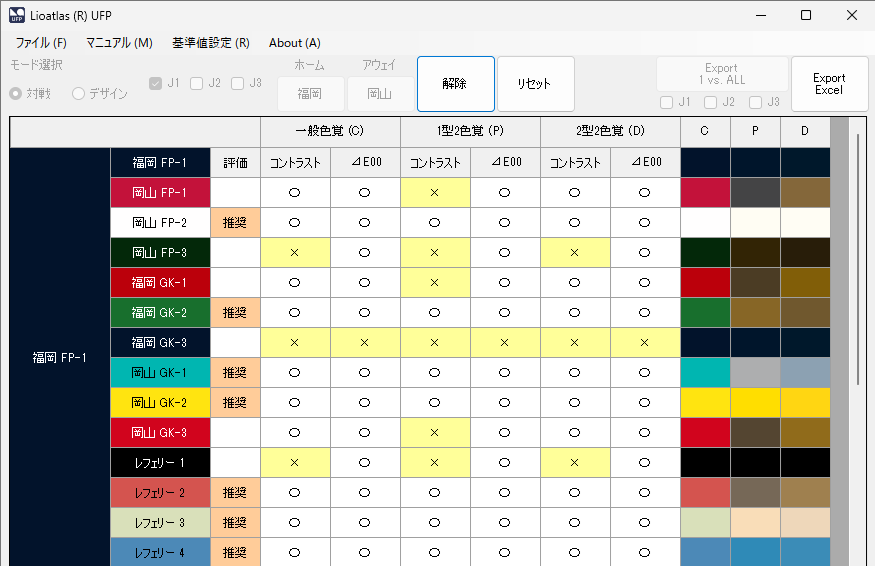Click the Export Excel button

[x=828, y=84]
